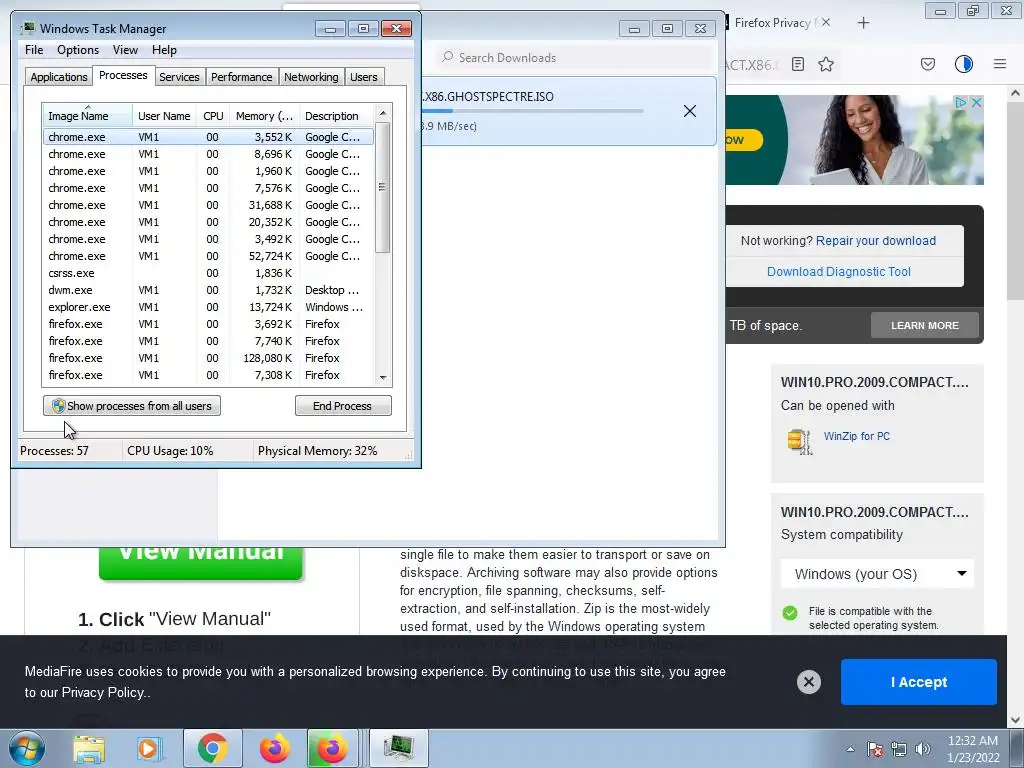Select explorer.exe process row

[x=208, y=307]
